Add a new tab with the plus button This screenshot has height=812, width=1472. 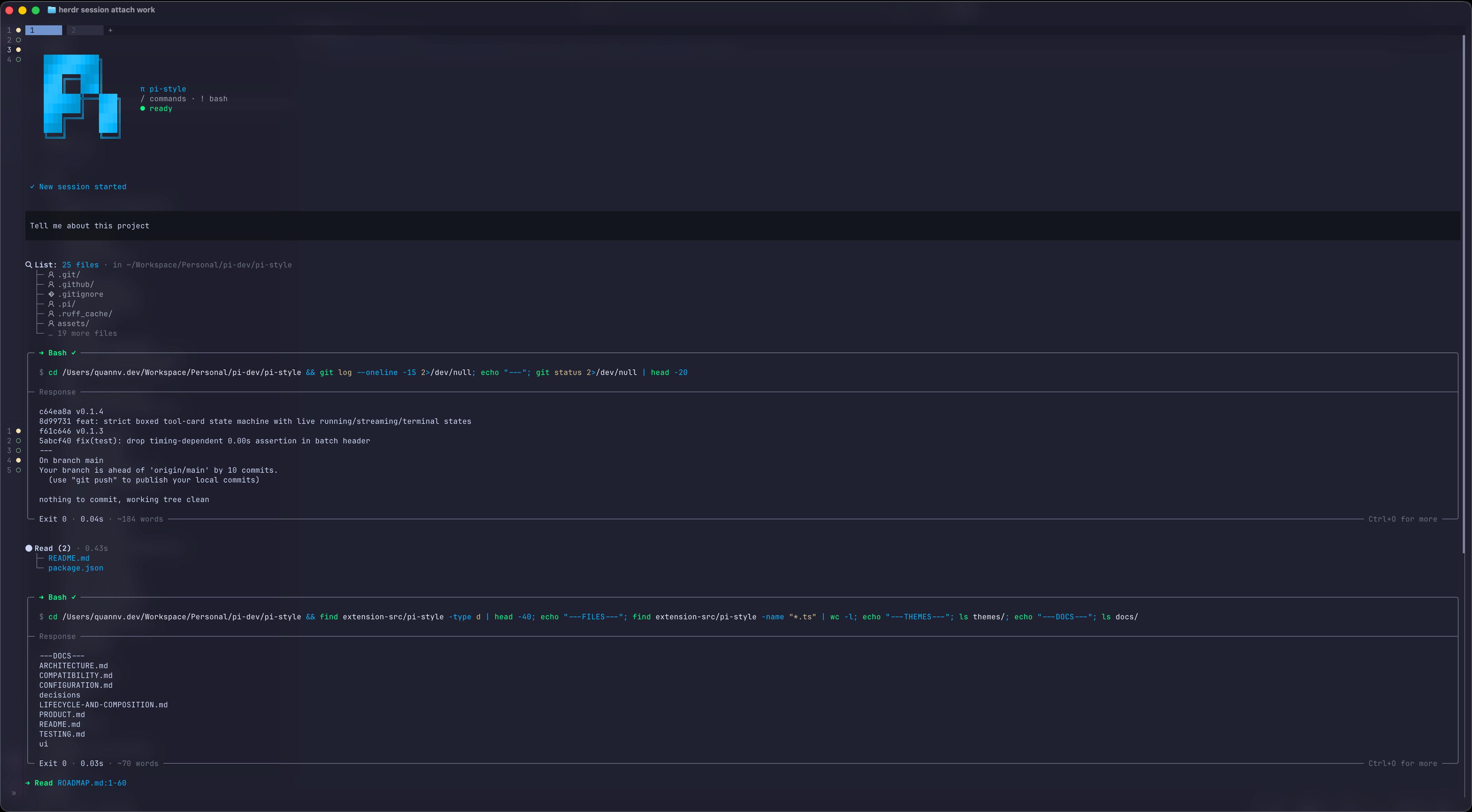pyautogui.click(x=110, y=30)
